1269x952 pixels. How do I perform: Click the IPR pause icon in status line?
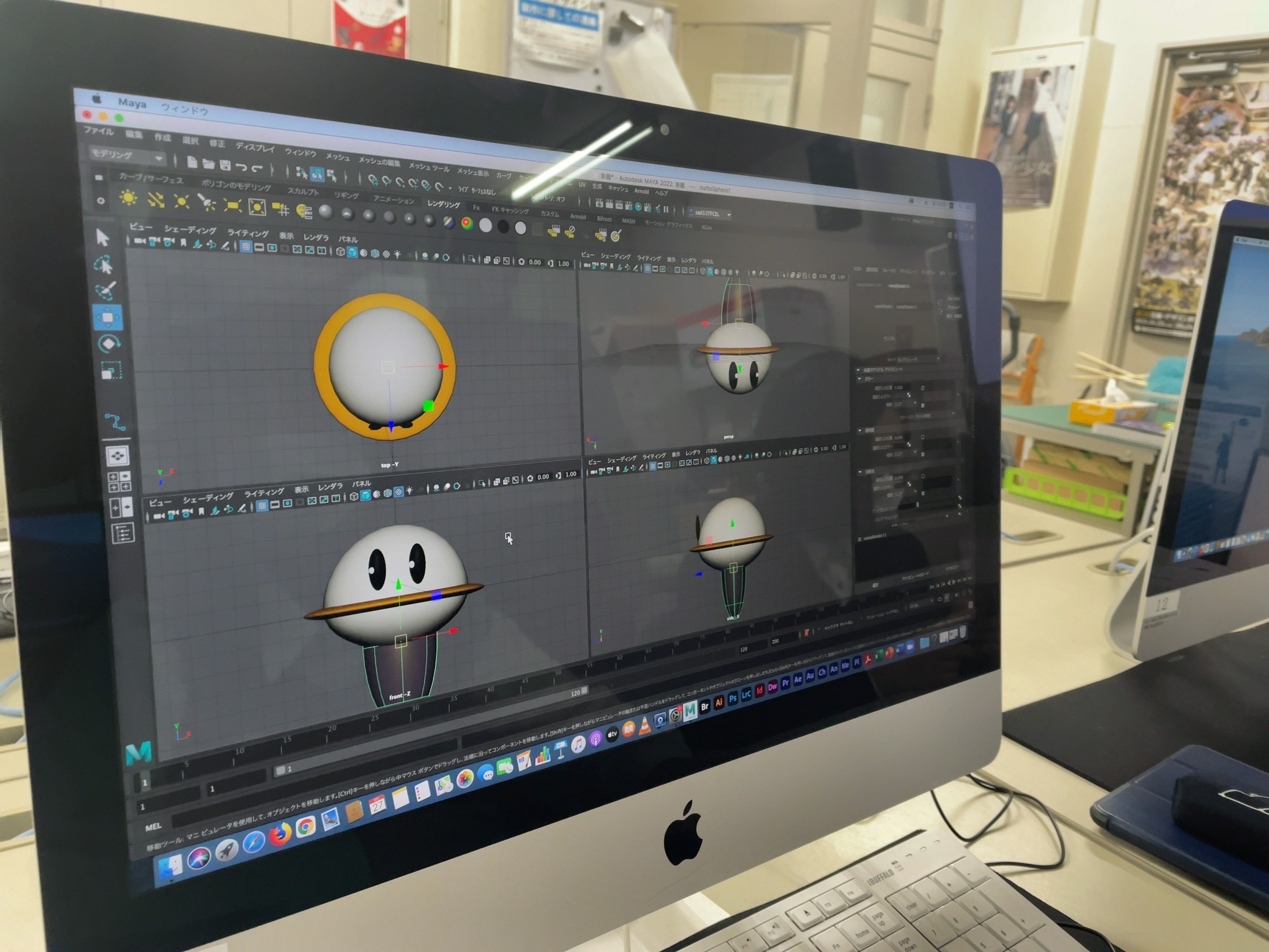[666, 209]
